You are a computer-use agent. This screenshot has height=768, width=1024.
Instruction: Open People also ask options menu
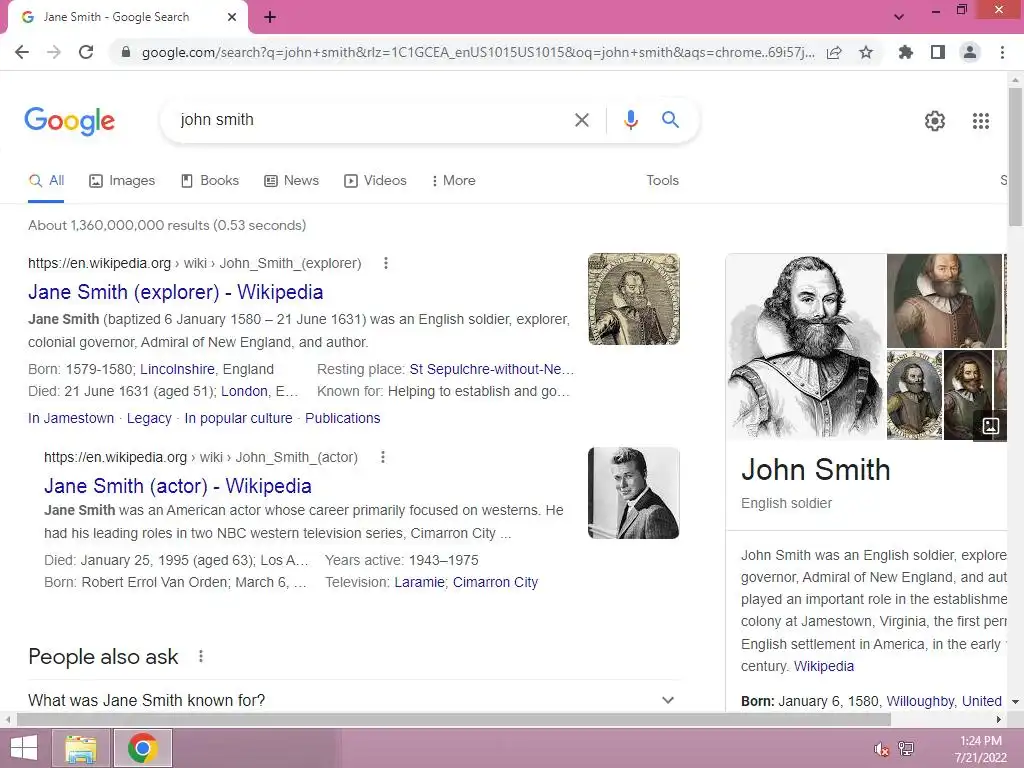tap(201, 656)
